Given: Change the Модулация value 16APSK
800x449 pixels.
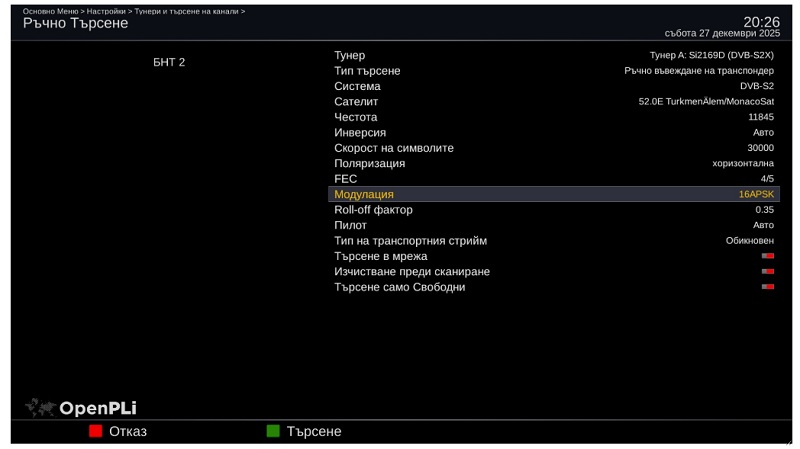Looking at the screenshot, I should 756,194.
